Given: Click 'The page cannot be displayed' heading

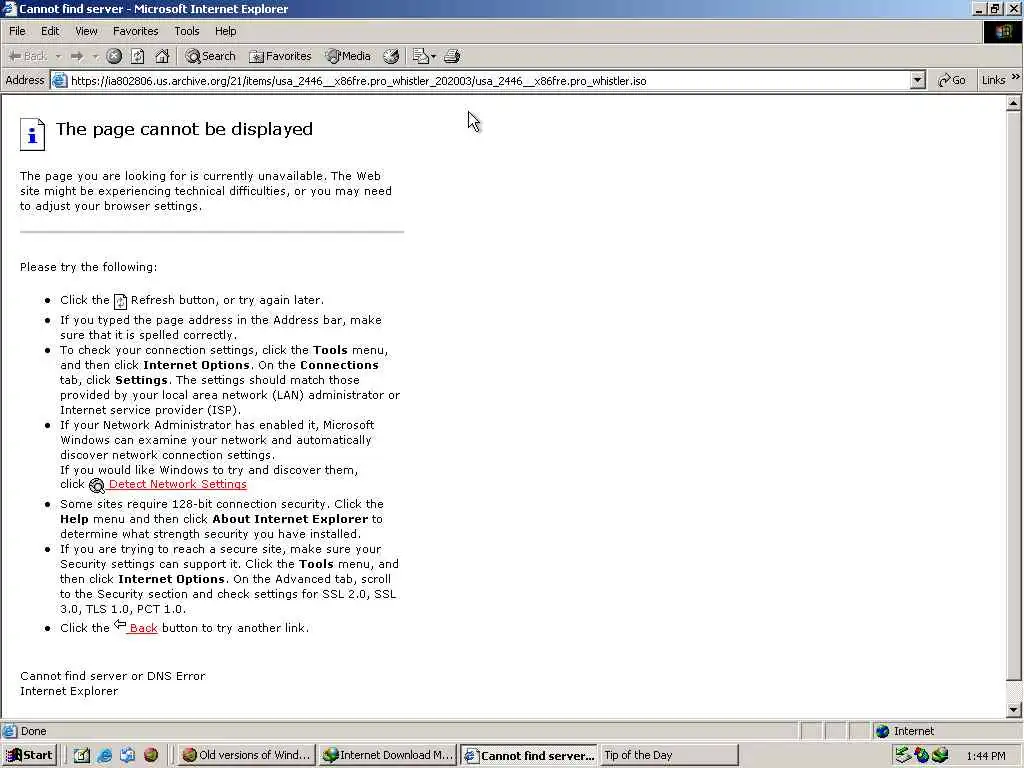Looking at the screenshot, I should coord(184,129).
